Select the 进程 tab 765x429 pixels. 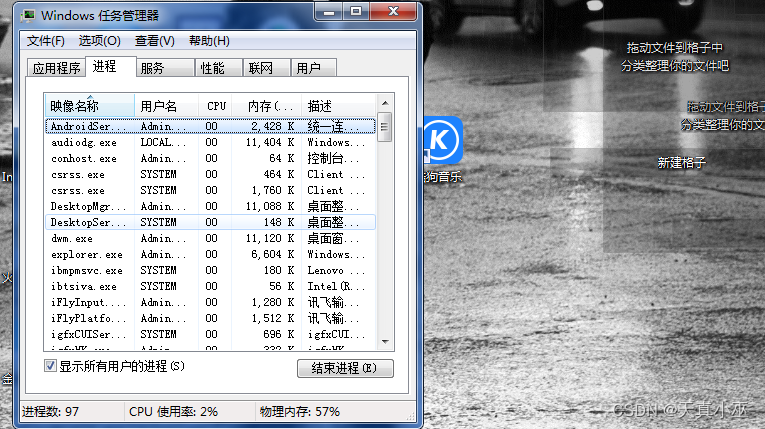(110, 66)
